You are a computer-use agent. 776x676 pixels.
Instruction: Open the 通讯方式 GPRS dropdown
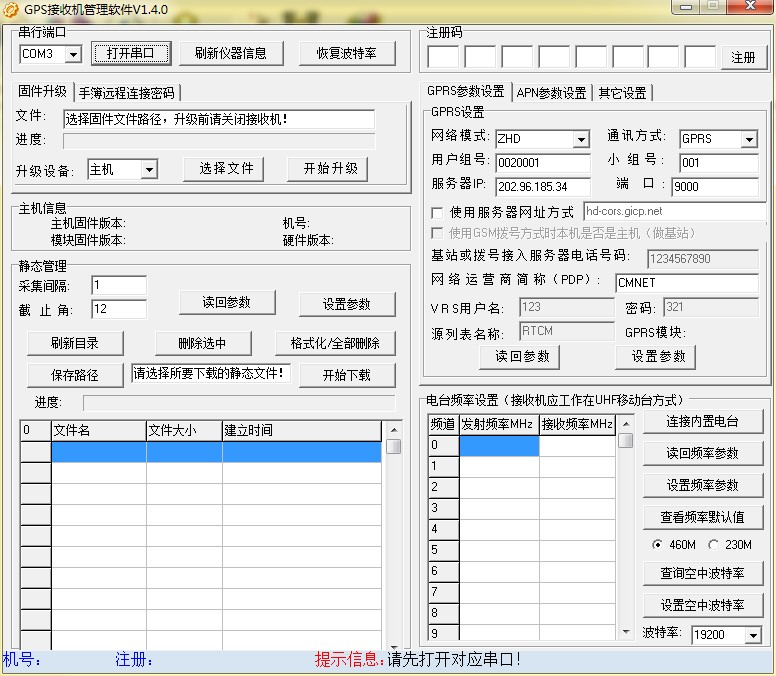[x=750, y=139]
